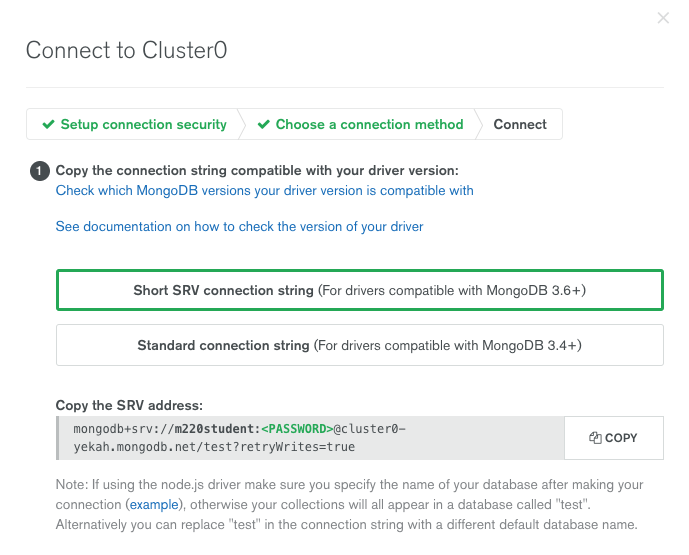Click the Copy the SRV address label
The image size is (689, 555).
click(129, 405)
